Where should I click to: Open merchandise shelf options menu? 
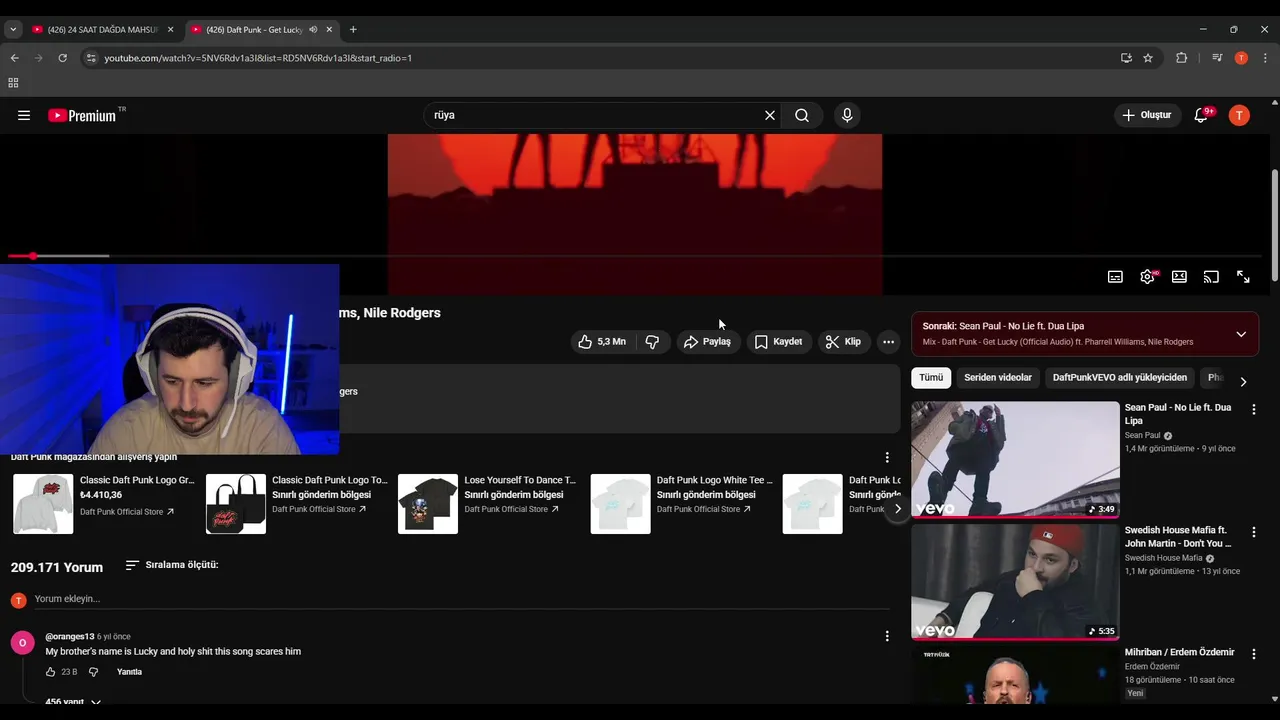click(886, 457)
